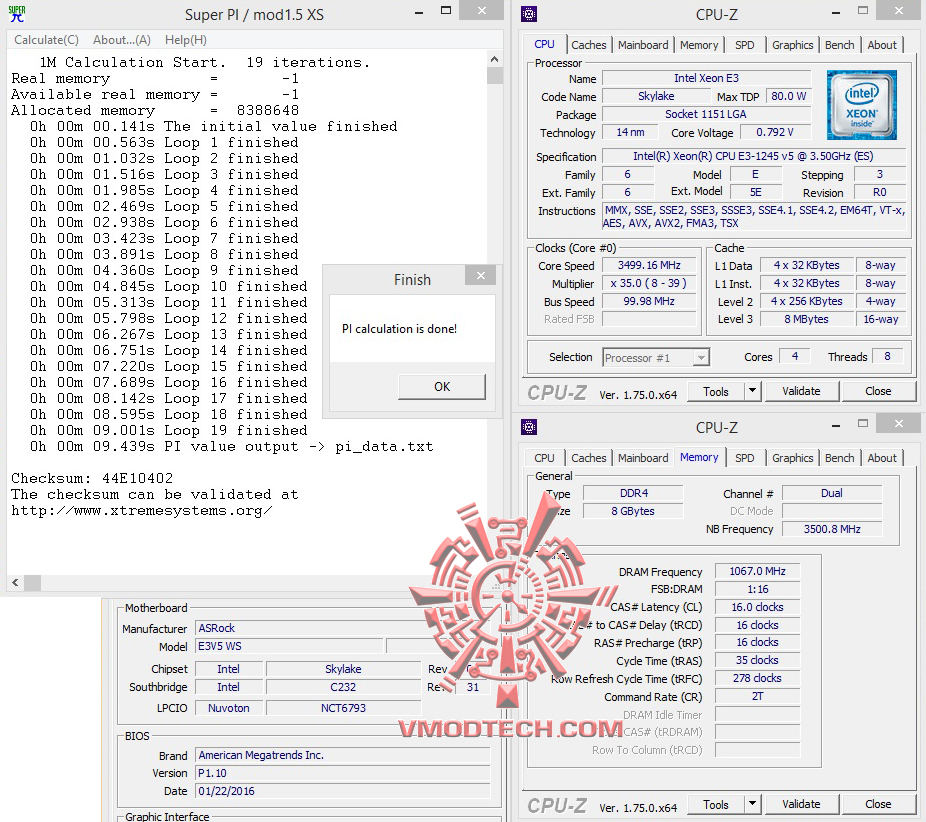The image size is (926, 822).
Task: Click the CAS# Latency 16.0 clocks field
Action: point(757,607)
